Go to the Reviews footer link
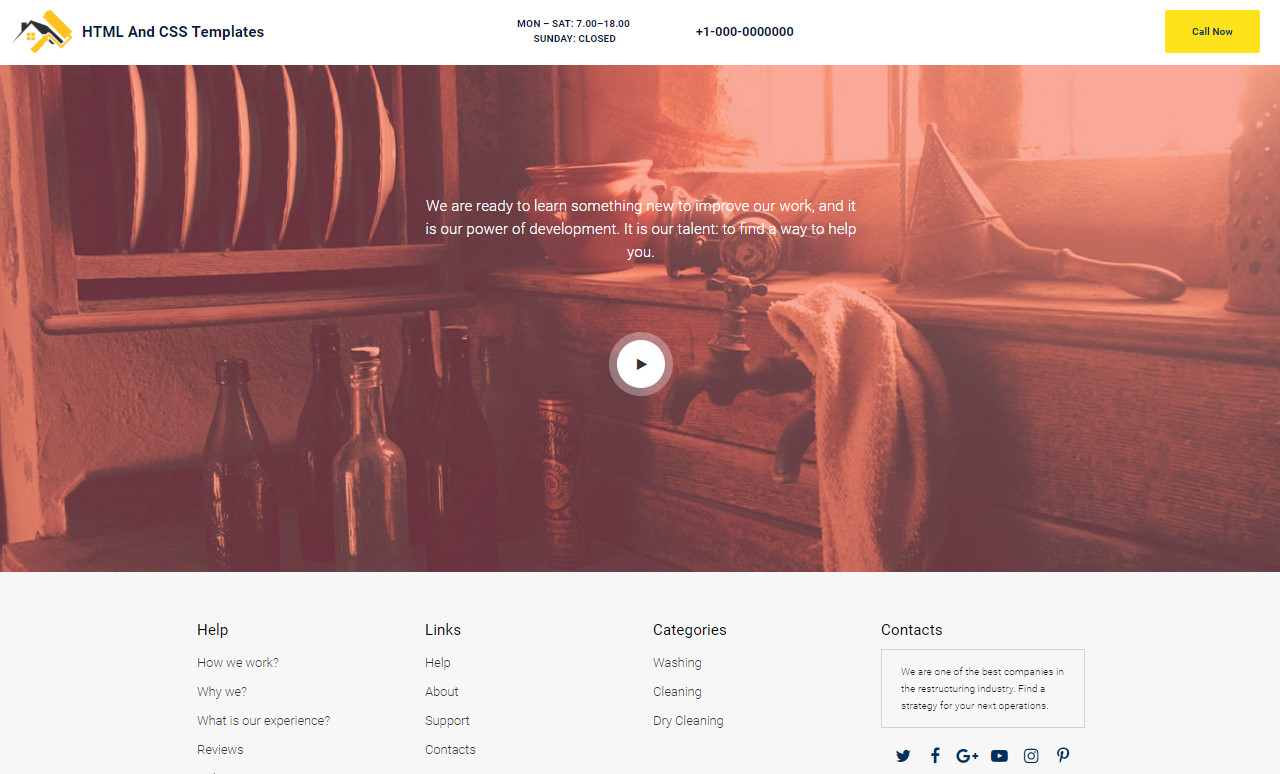1280x774 pixels. [x=220, y=750]
